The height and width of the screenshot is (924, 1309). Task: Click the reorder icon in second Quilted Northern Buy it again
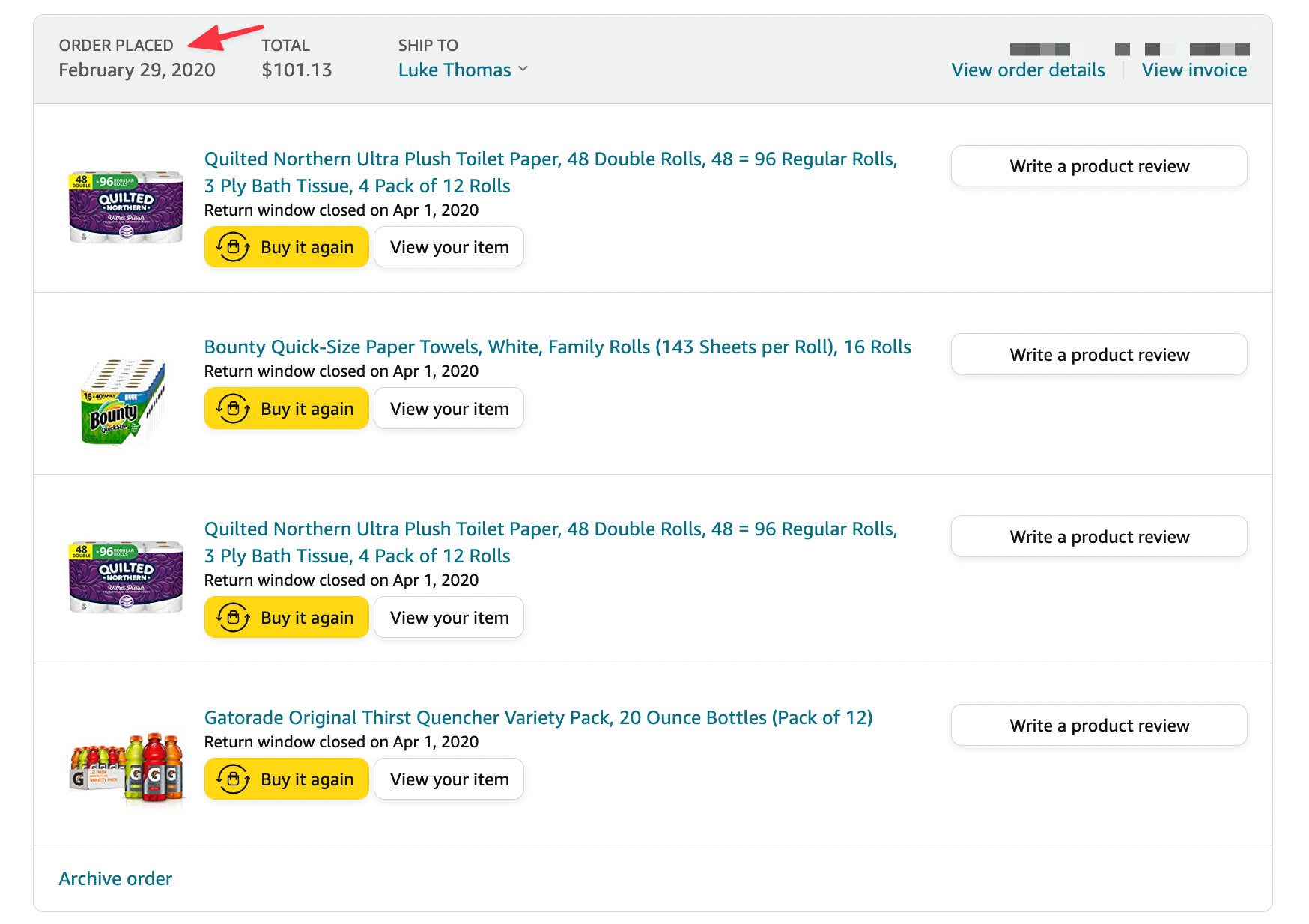pyautogui.click(x=233, y=618)
